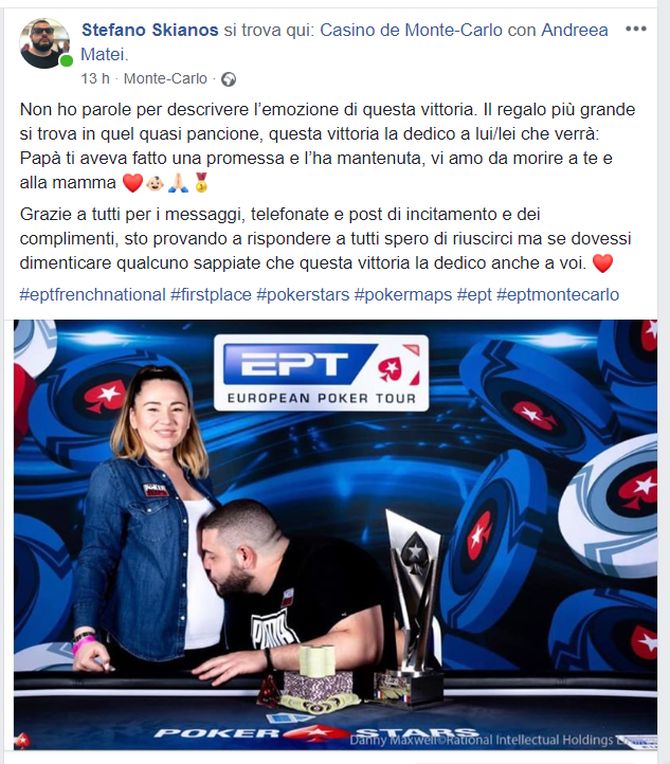Click Stefano Skianos profile picture
670x764 pixels.
[x=44, y=43]
